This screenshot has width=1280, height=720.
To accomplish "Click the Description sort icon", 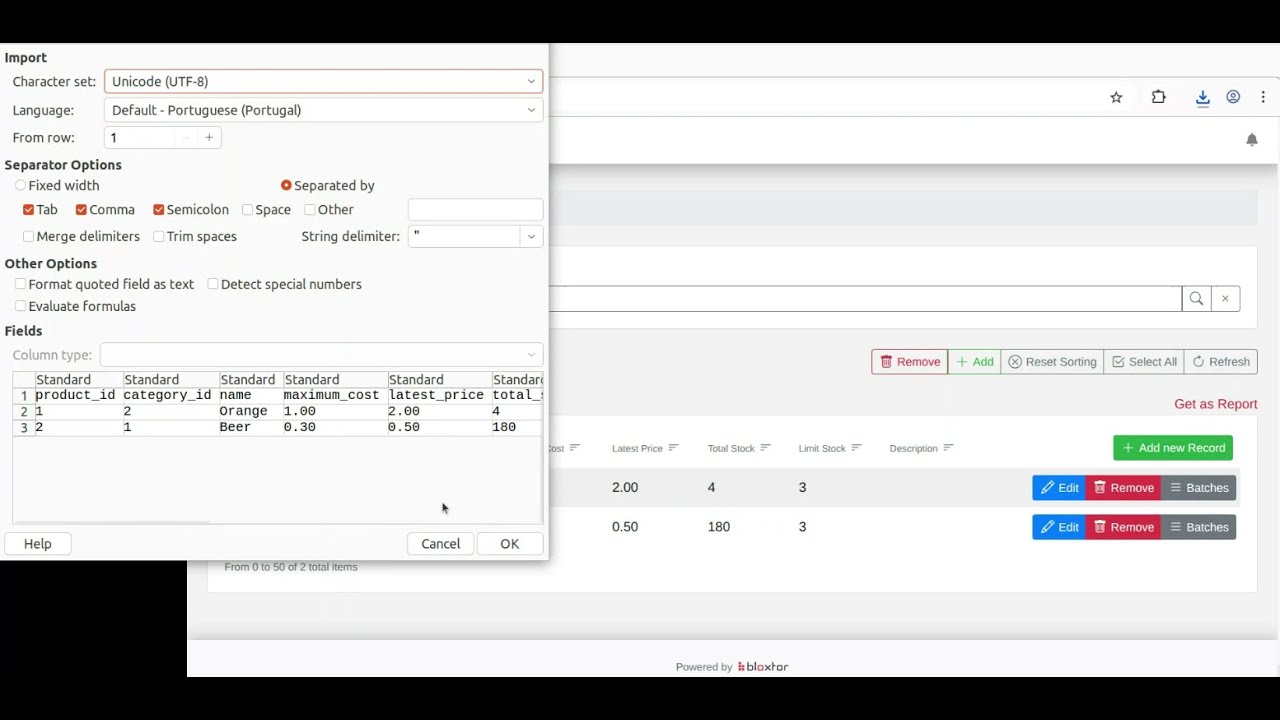I will [948, 448].
